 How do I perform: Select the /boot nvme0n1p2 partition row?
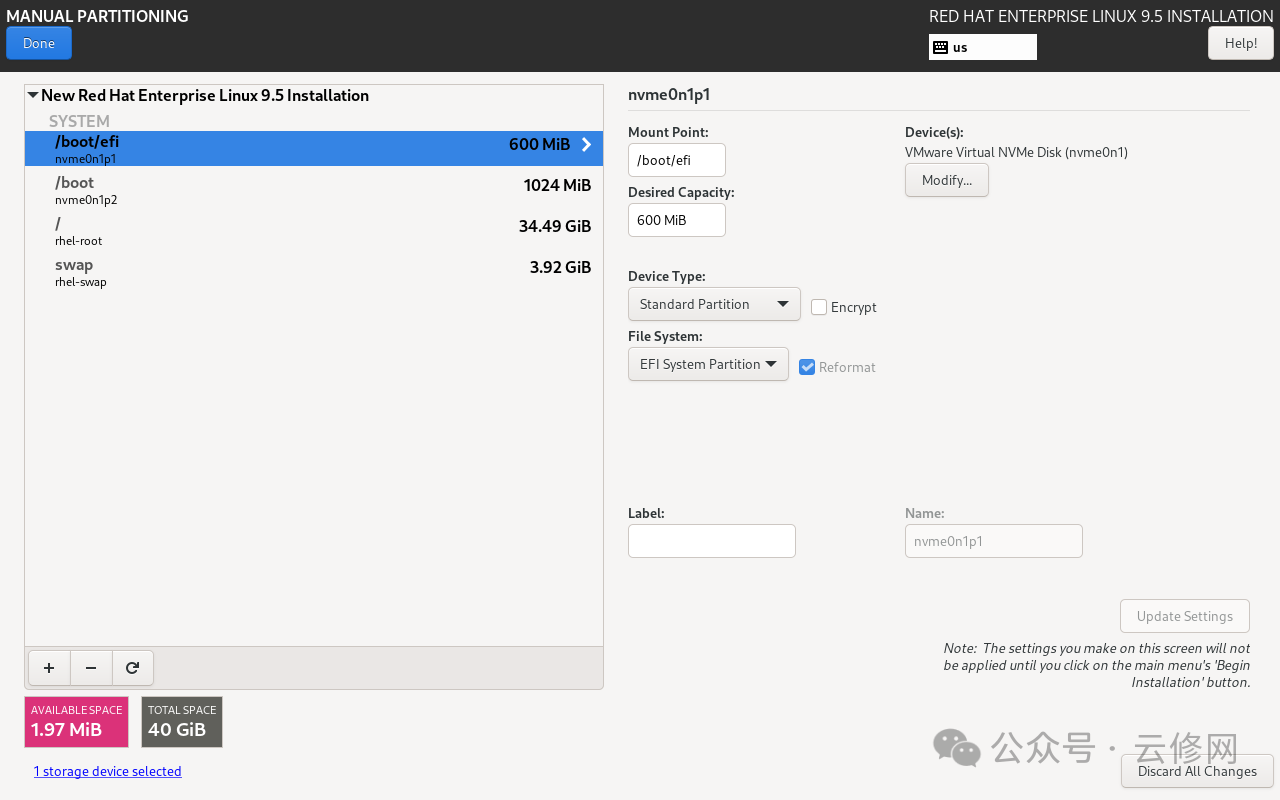pos(314,189)
